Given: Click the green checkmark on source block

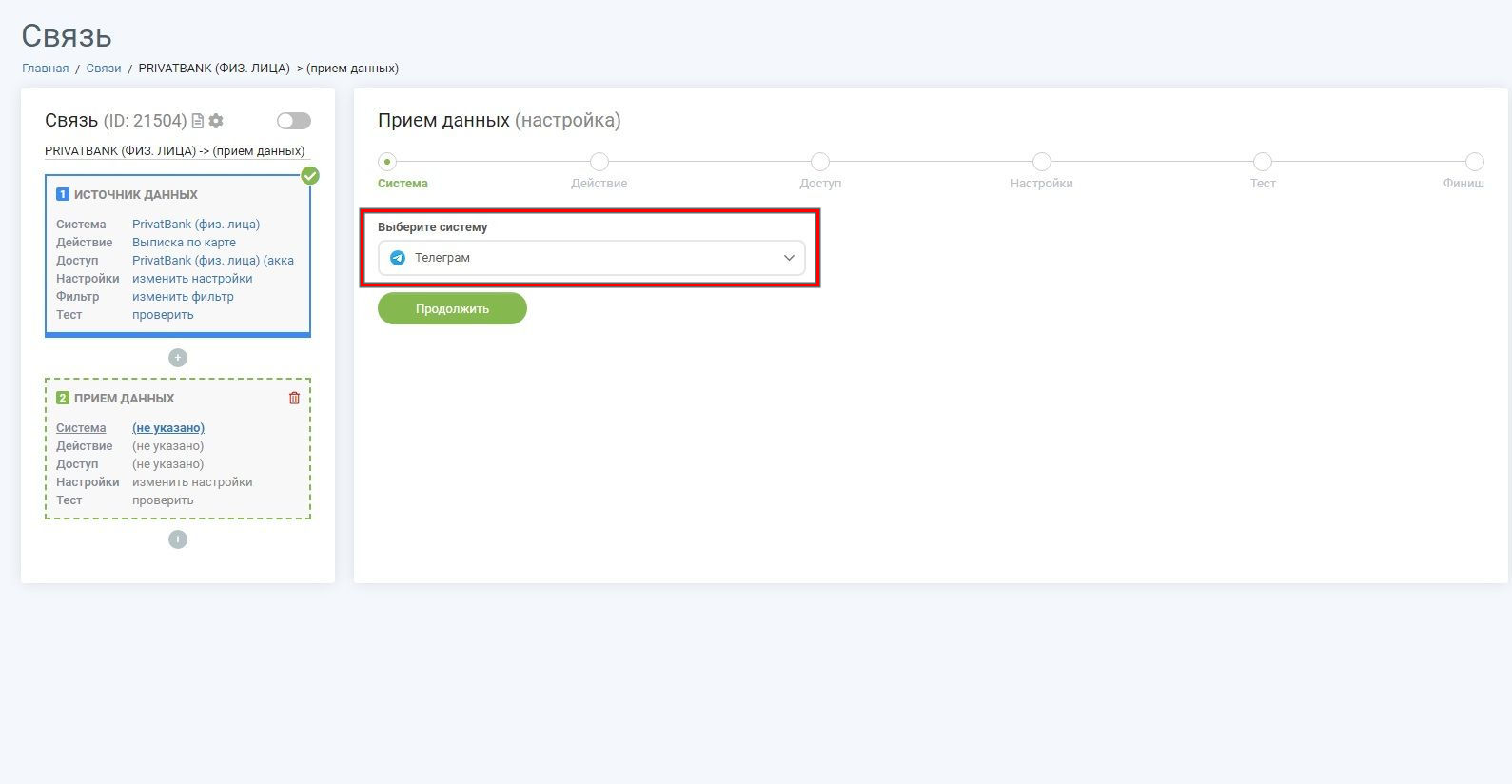Looking at the screenshot, I should click(x=310, y=175).
